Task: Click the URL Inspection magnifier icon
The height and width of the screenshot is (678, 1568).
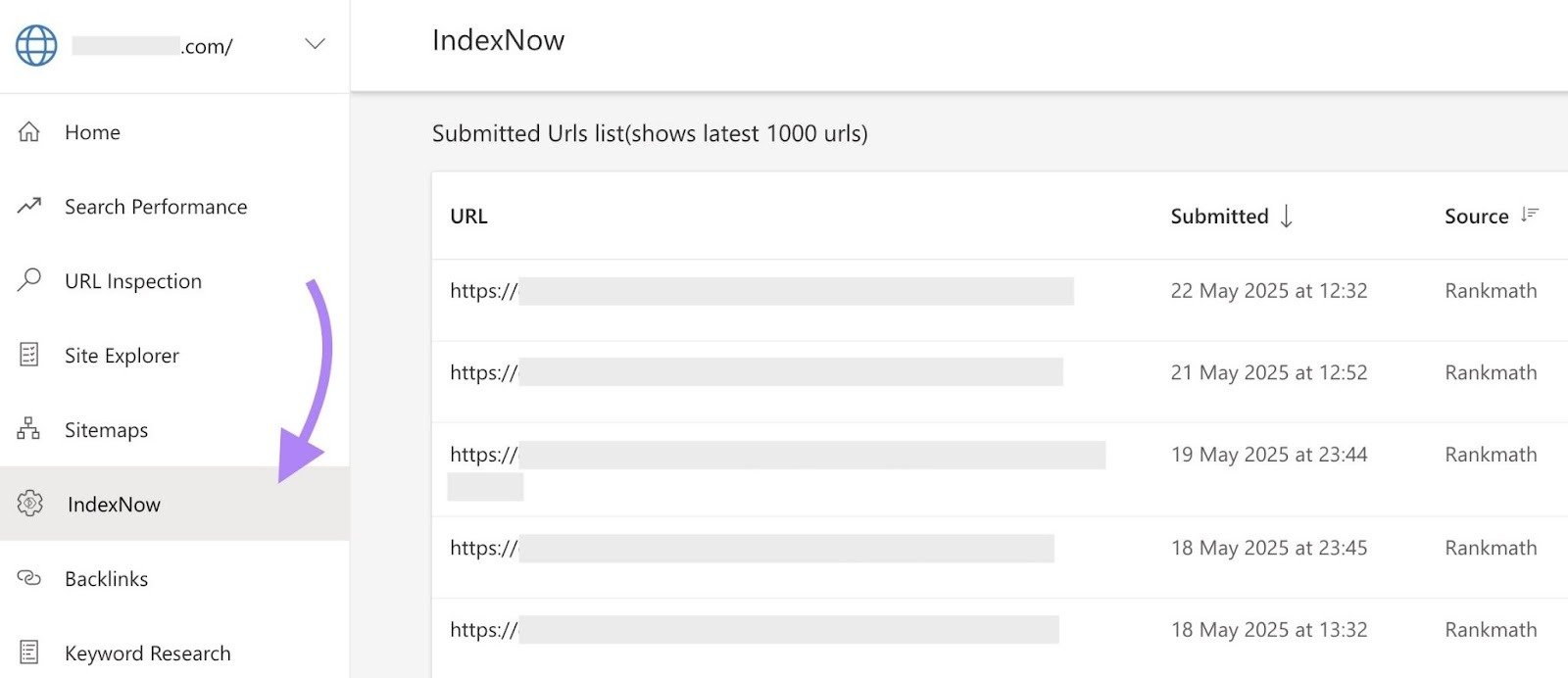Action: 27,280
